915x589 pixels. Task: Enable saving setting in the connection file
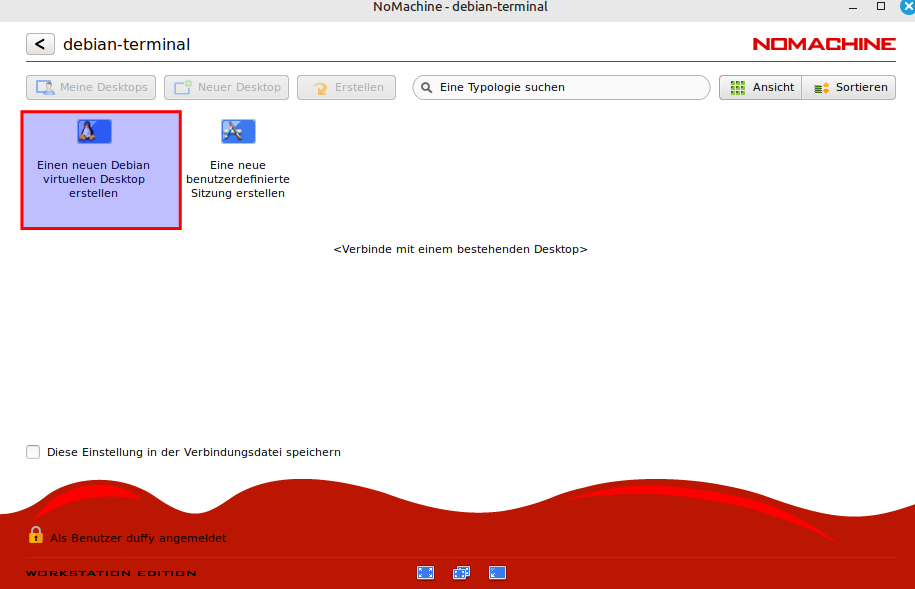[x=34, y=452]
